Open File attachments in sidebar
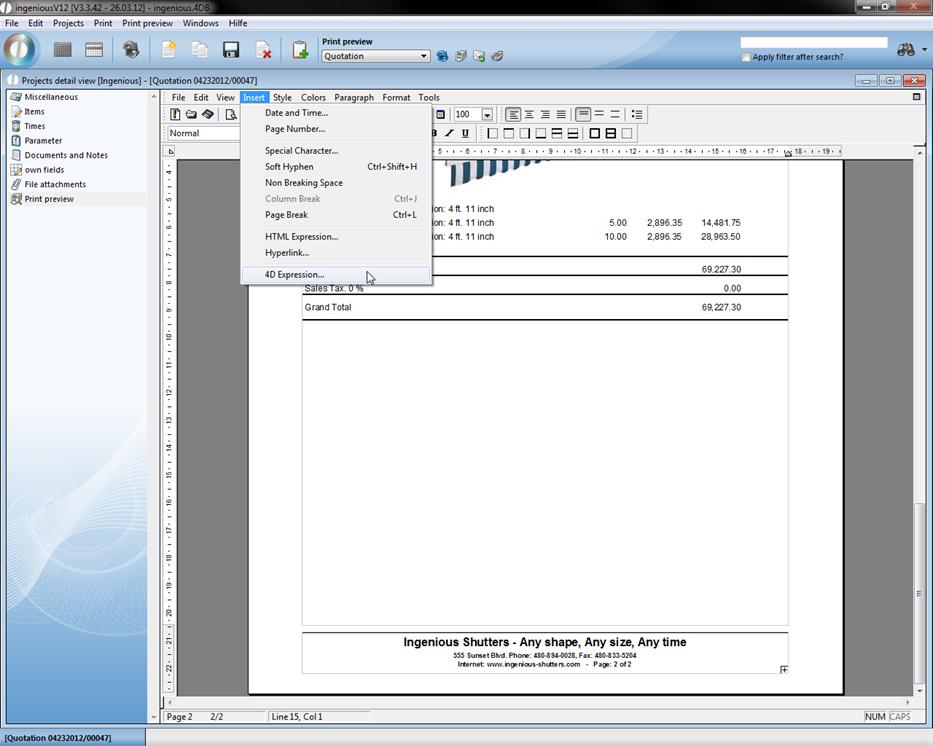933x746 pixels. (x=55, y=184)
